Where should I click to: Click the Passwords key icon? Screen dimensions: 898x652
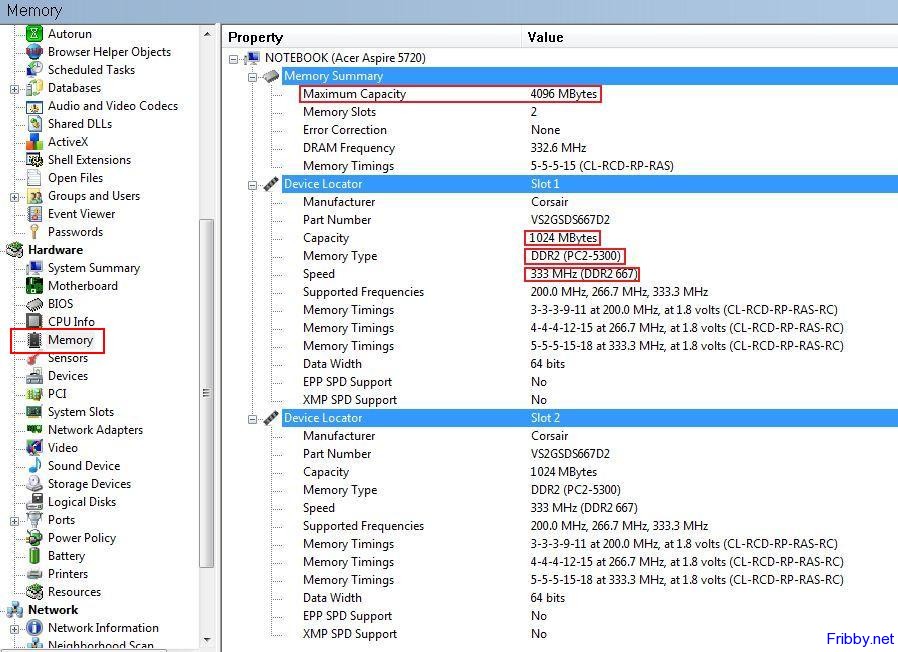coord(34,231)
